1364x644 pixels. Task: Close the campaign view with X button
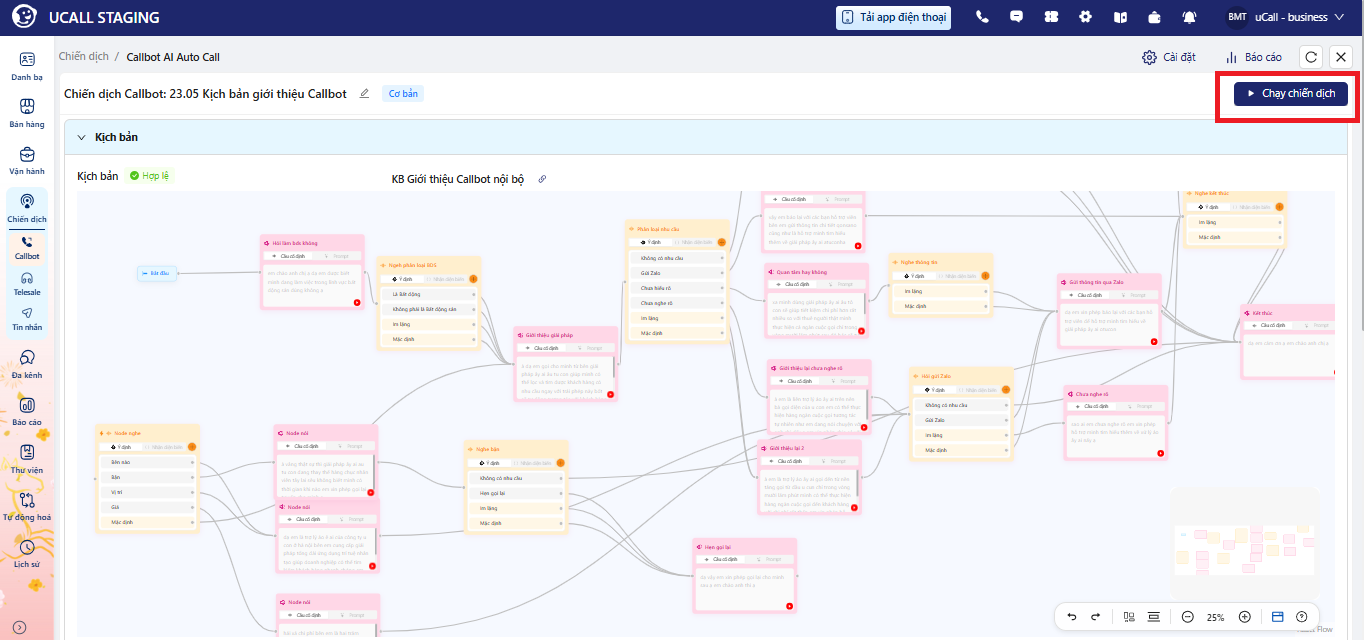click(x=1342, y=57)
